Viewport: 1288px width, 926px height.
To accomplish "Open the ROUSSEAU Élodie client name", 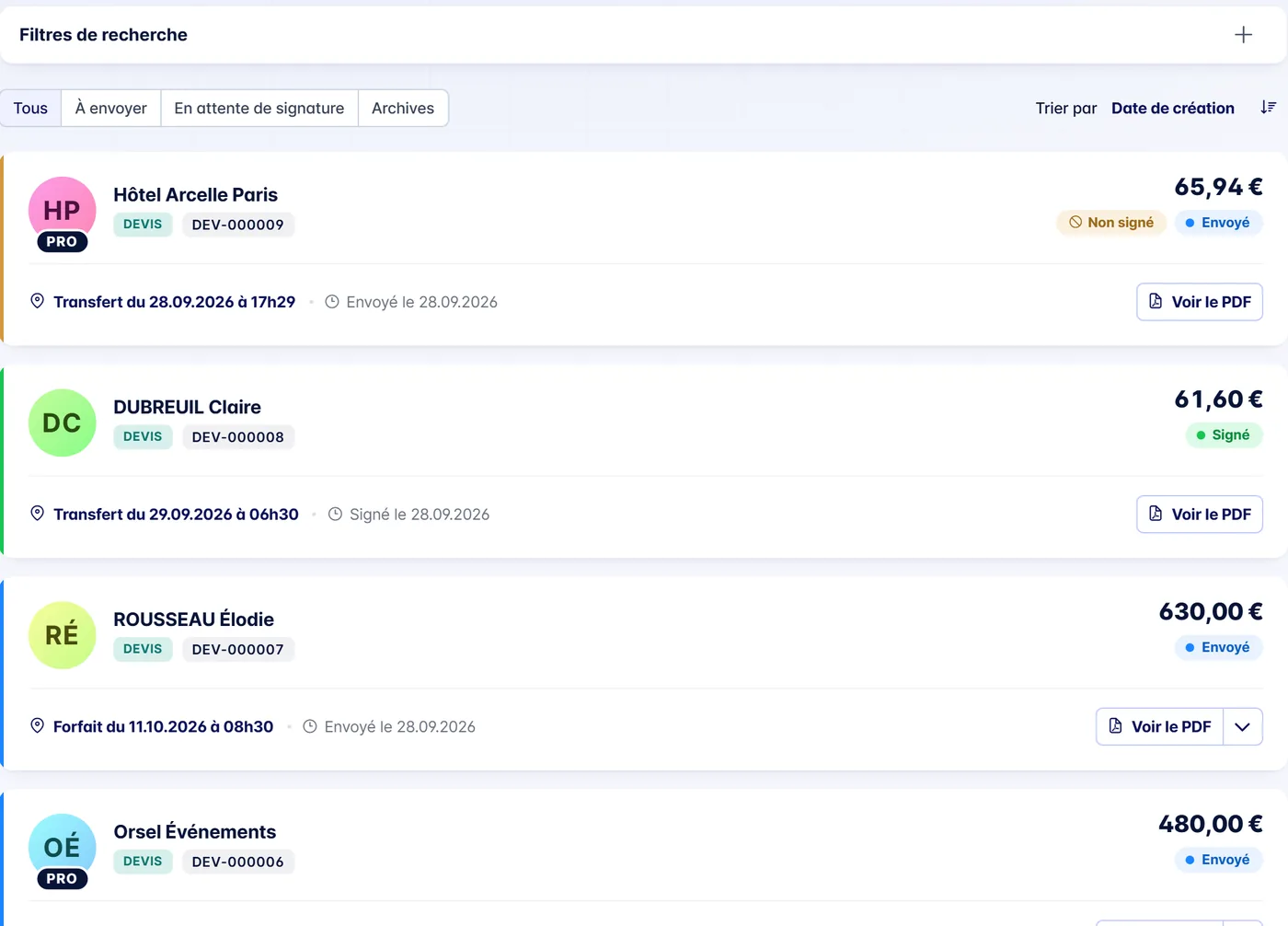I will point(194,619).
